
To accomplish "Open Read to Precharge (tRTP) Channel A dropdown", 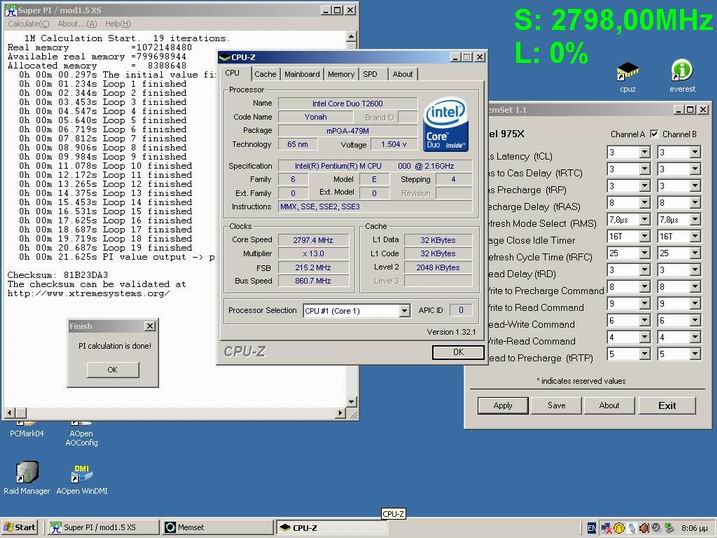I will (x=644, y=354).
